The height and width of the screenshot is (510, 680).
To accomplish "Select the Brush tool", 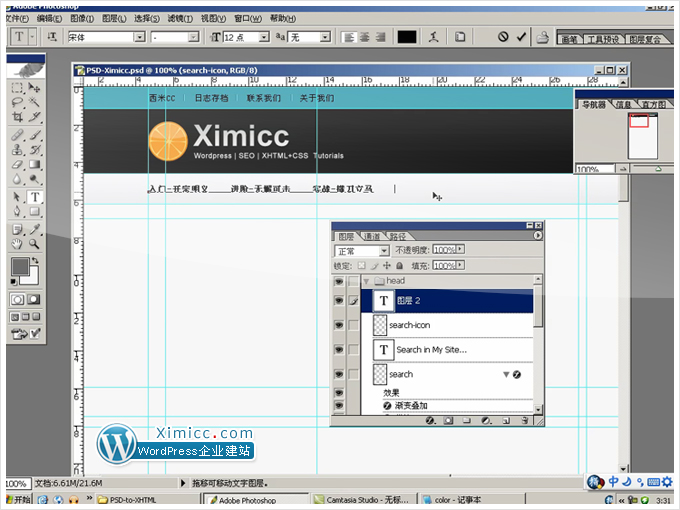I will [34, 135].
